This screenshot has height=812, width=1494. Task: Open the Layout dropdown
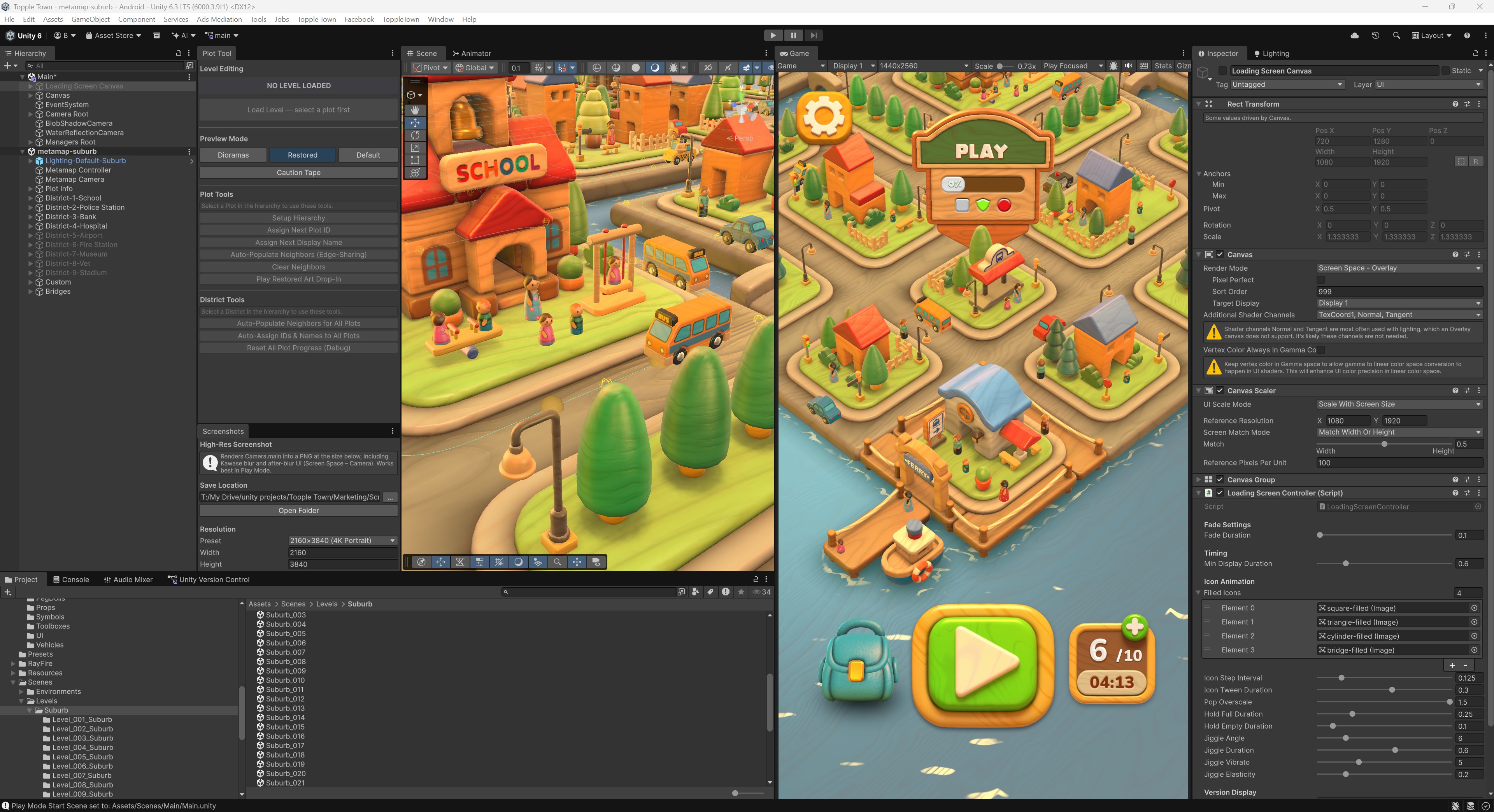pos(1431,35)
